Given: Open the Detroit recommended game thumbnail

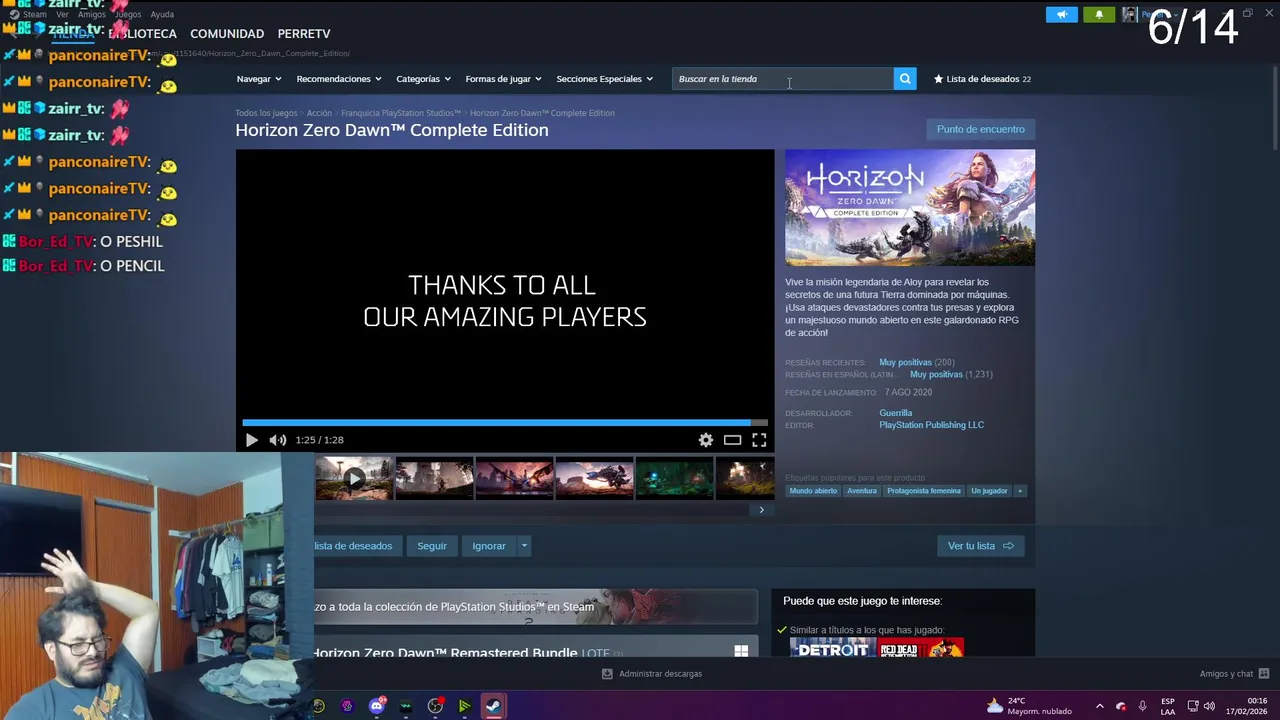Looking at the screenshot, I should click(x=832, y=648).
